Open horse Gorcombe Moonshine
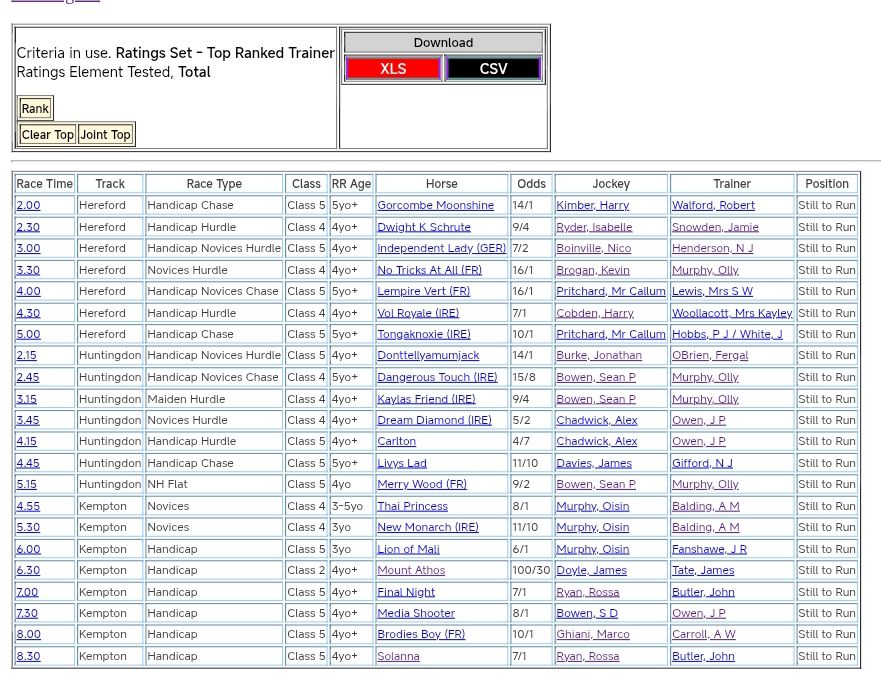 435,206
